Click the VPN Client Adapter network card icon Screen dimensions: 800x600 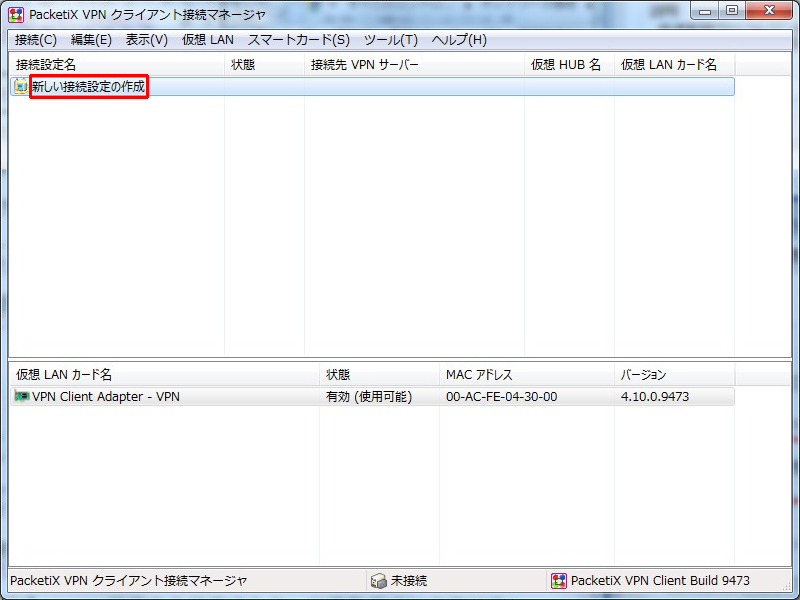coord(21,397)
